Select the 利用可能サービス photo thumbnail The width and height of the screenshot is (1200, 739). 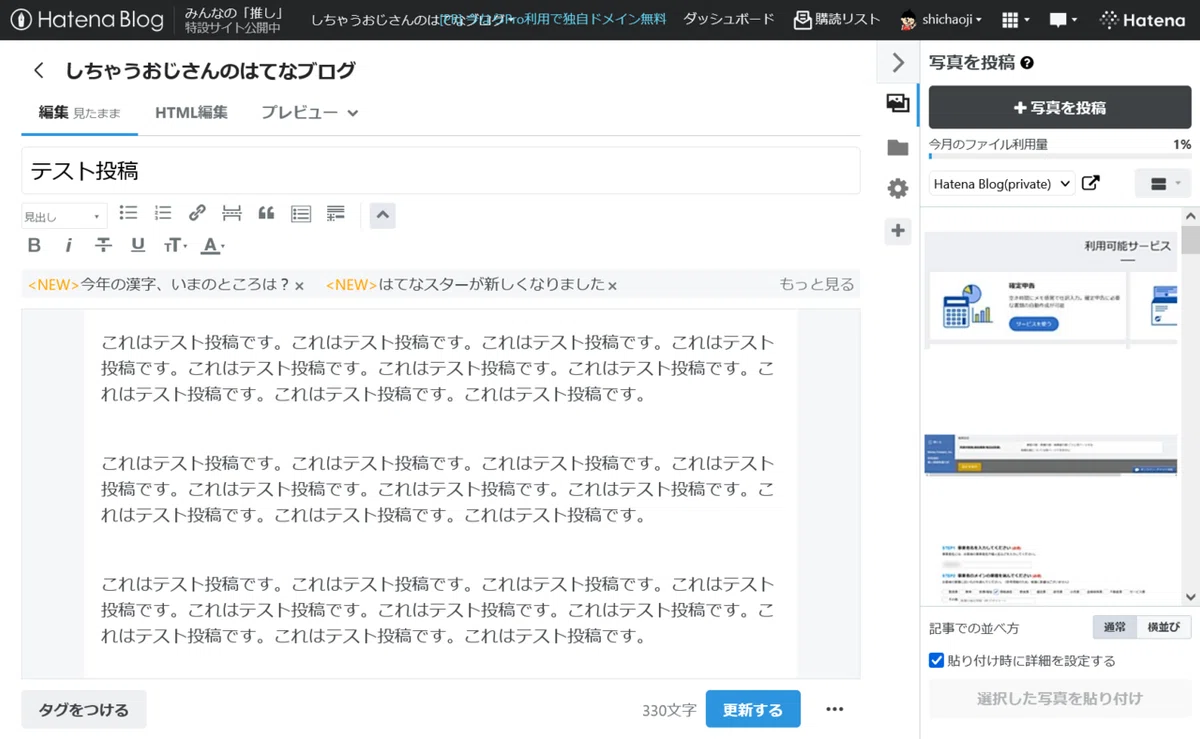[1052, 290]
